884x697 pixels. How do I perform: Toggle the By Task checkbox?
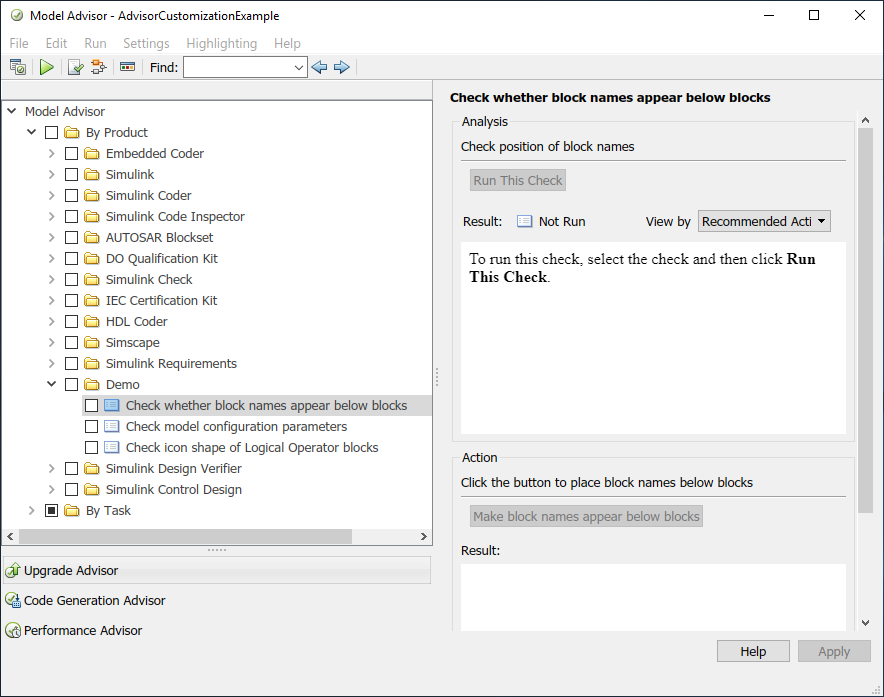click(x=51, y=510)
